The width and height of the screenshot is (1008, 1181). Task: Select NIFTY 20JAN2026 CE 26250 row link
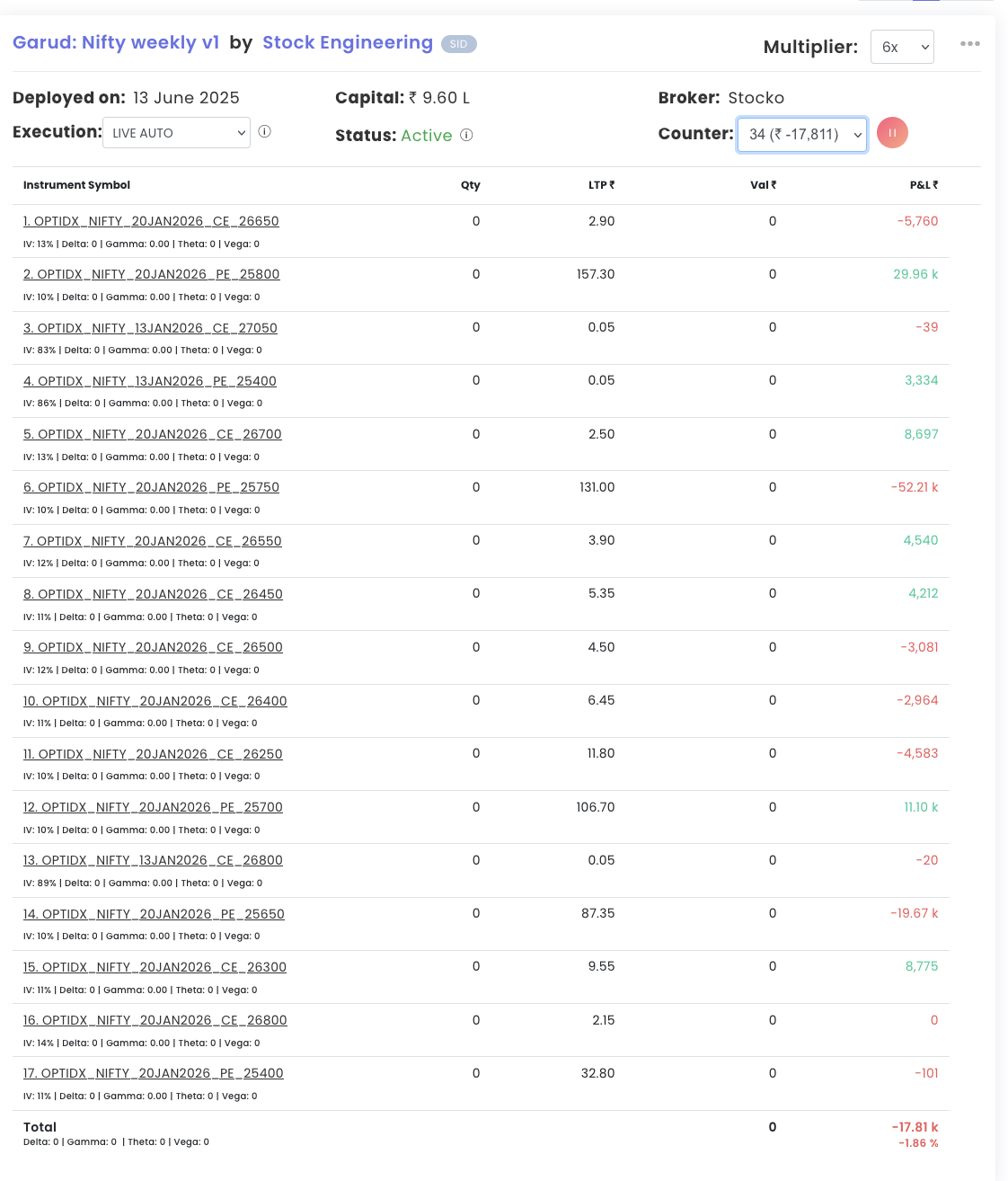tap(153, 754)
